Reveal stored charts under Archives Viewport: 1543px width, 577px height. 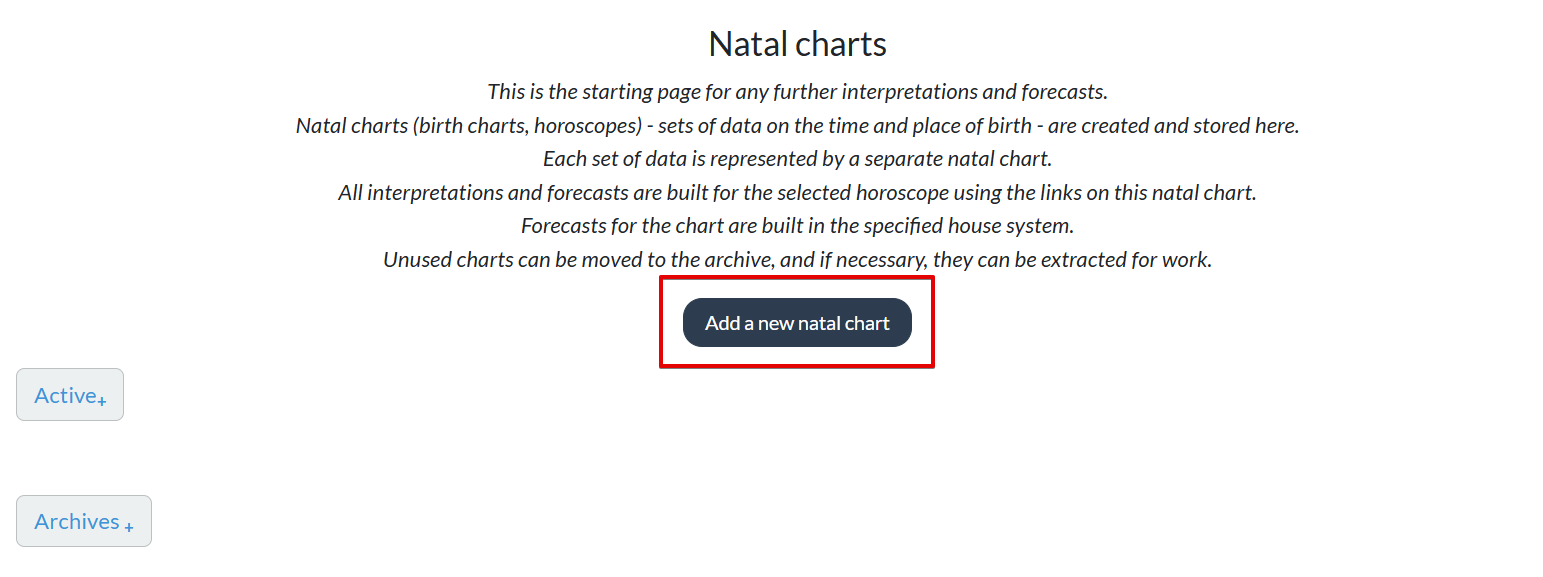point(83,520)
